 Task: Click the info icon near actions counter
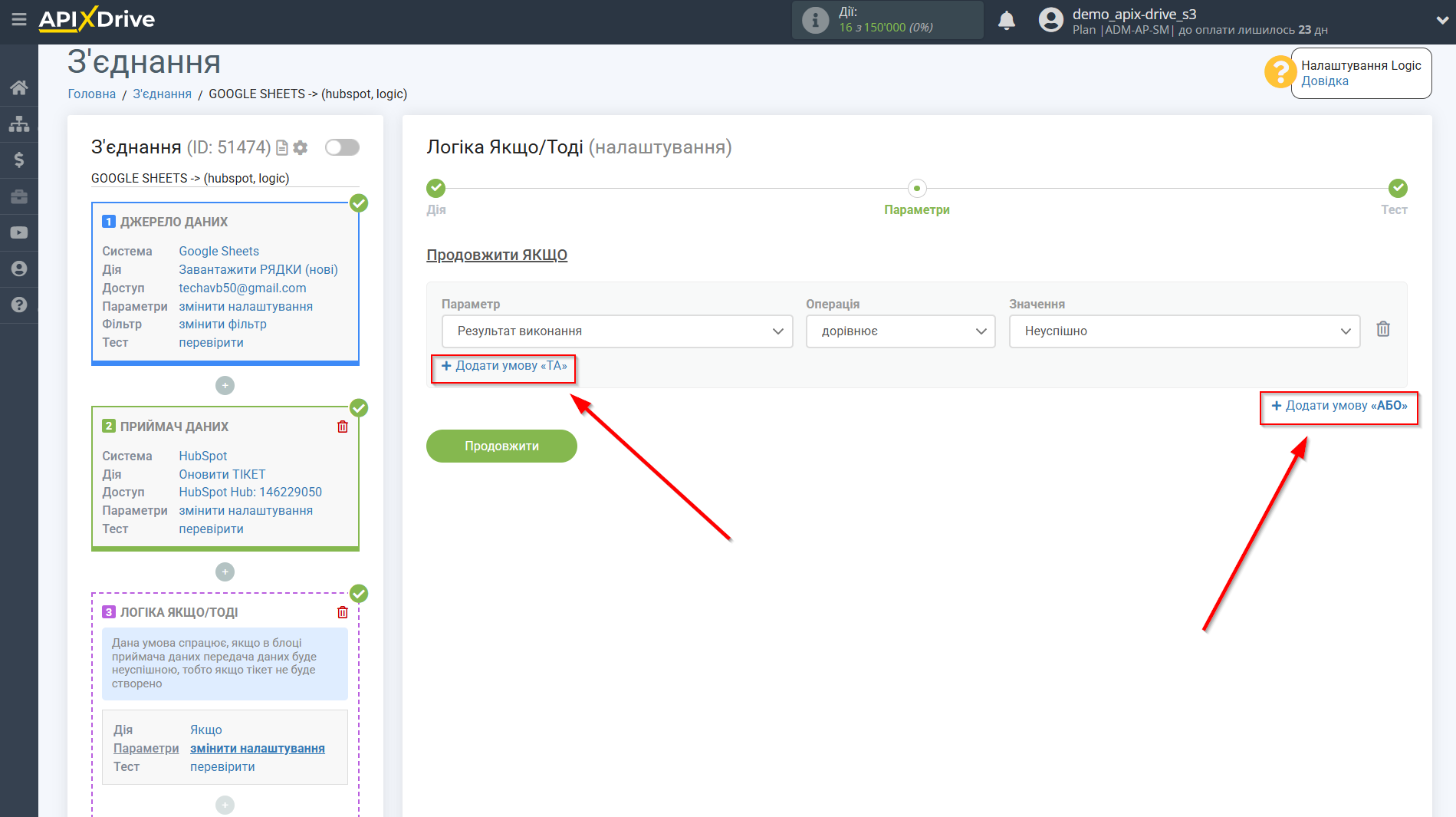(815, 20)
